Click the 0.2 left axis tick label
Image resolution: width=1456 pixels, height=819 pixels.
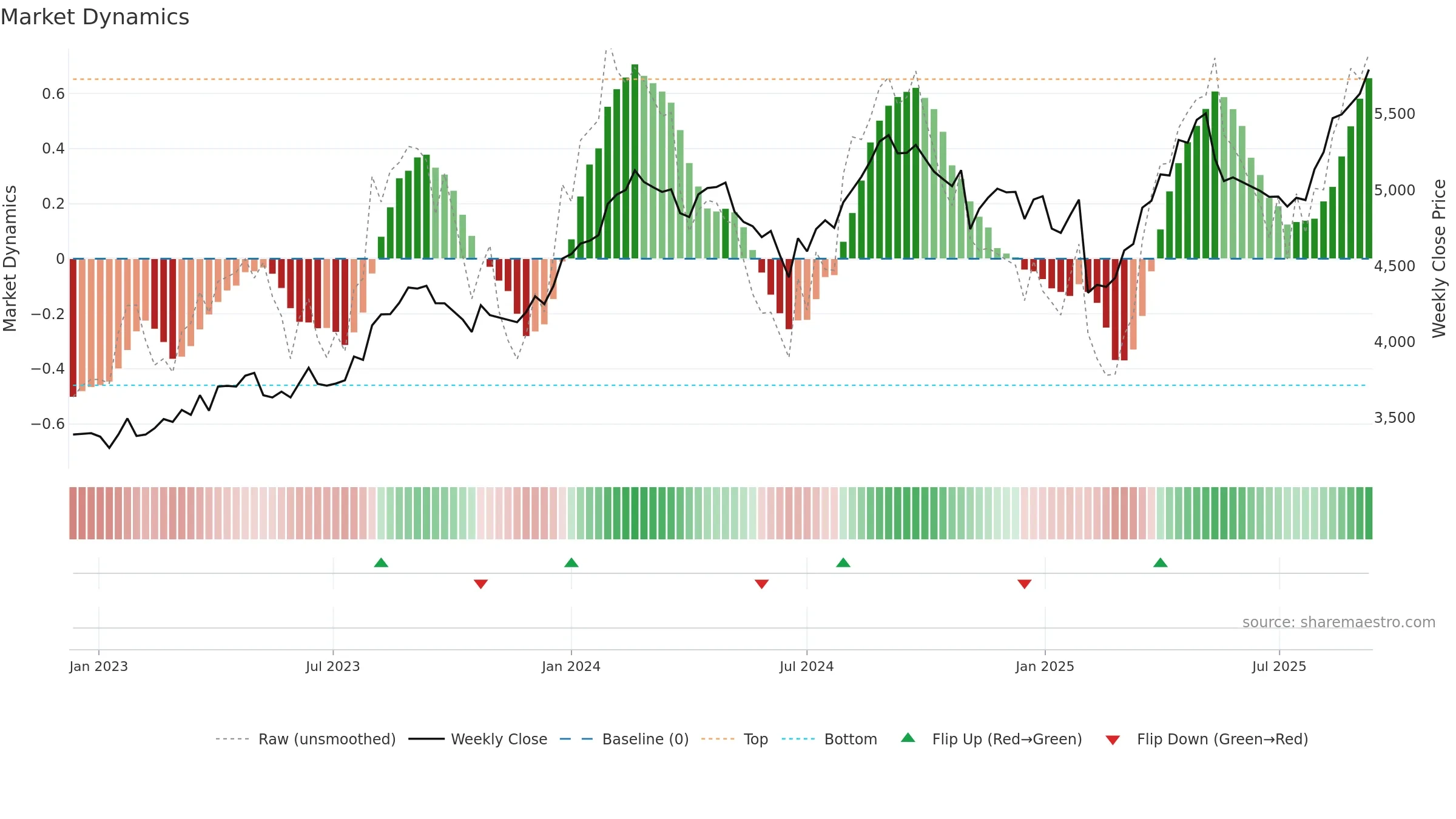53,204
